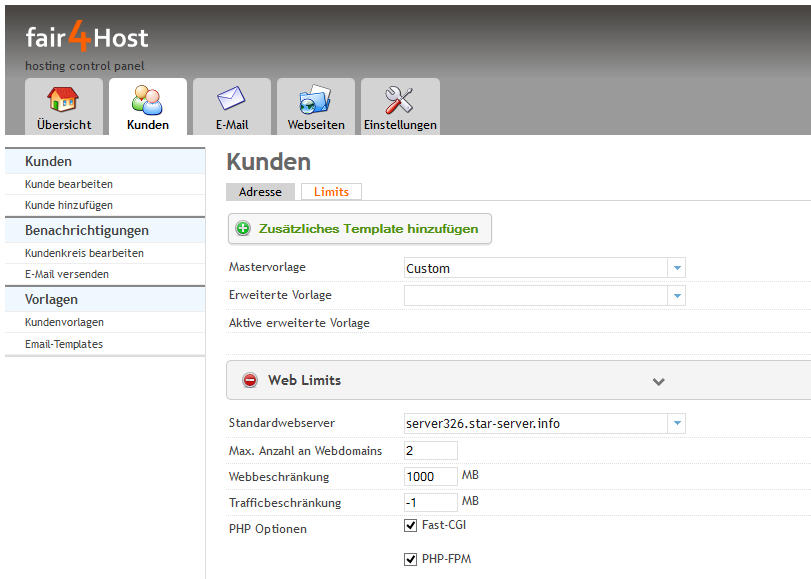Switch to the Adresse tab
This screenshot has height=579, width=811.
260,192
